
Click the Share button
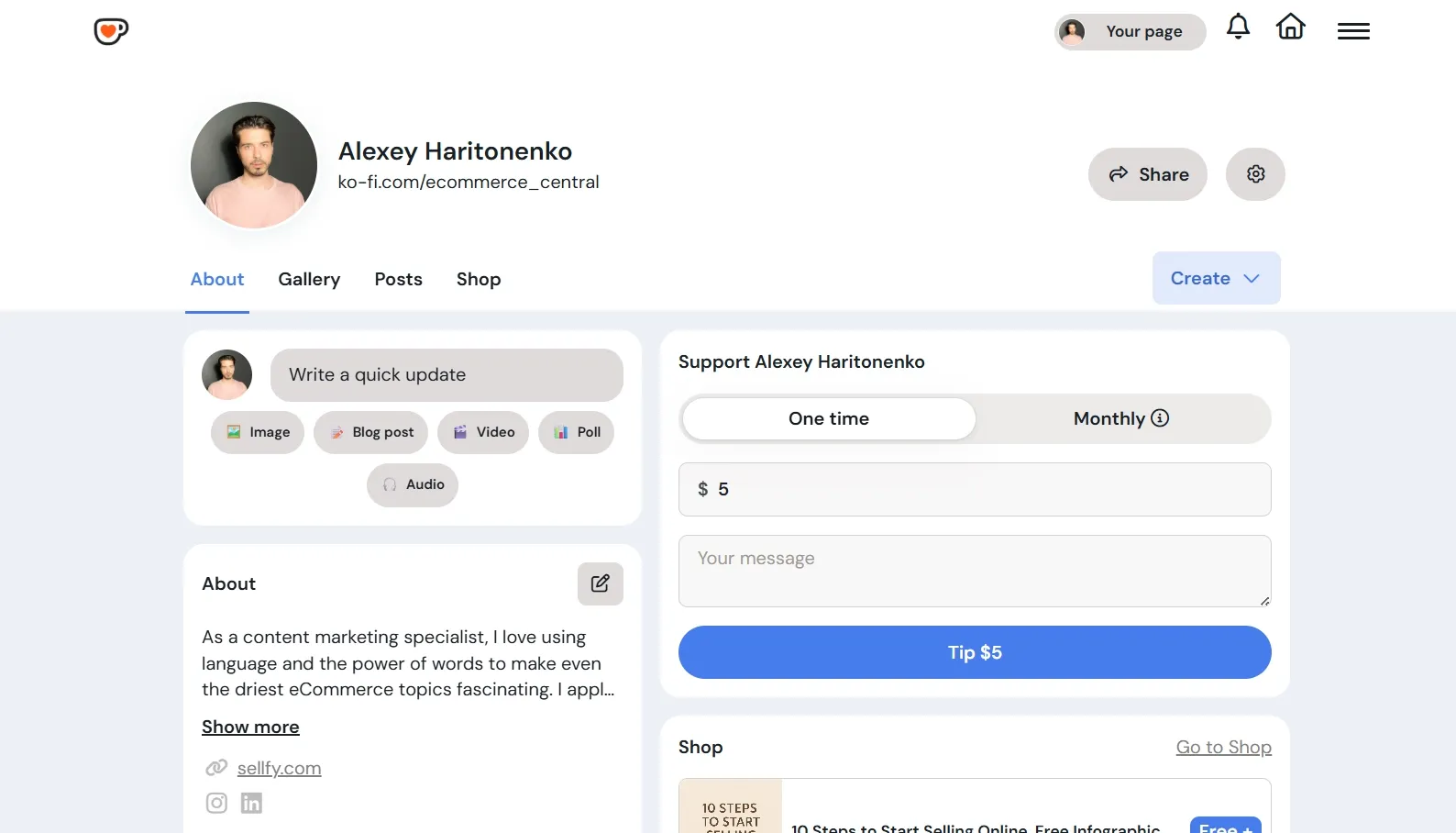[1148, 174]
